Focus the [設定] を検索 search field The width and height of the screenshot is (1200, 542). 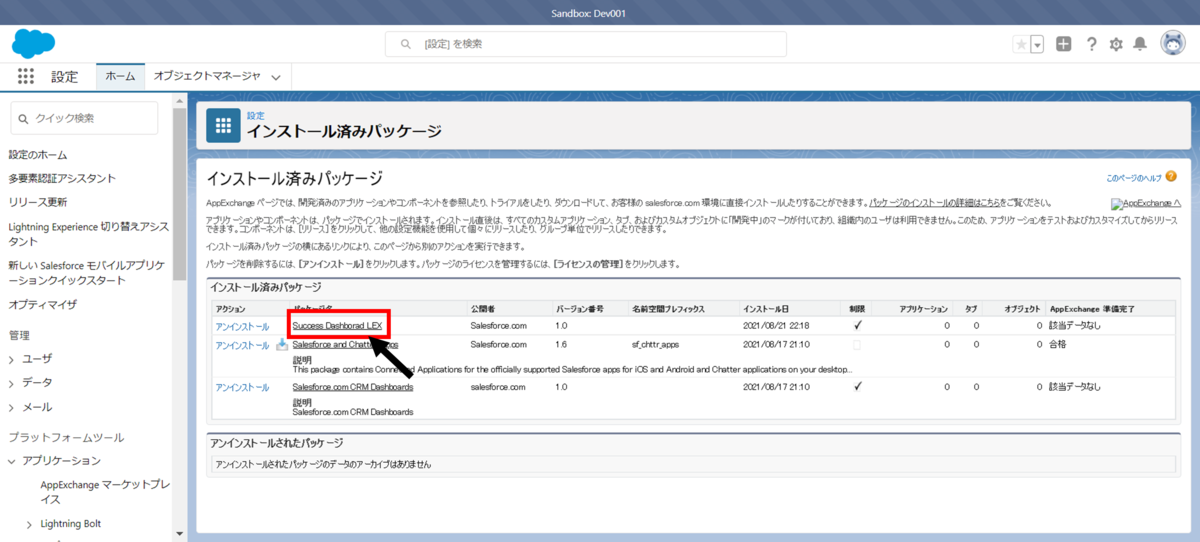coord(586,44)
